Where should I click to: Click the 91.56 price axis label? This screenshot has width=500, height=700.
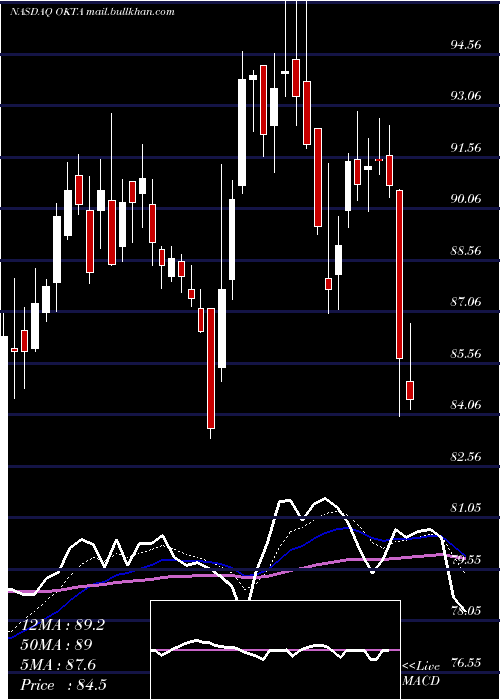(466, 147)
